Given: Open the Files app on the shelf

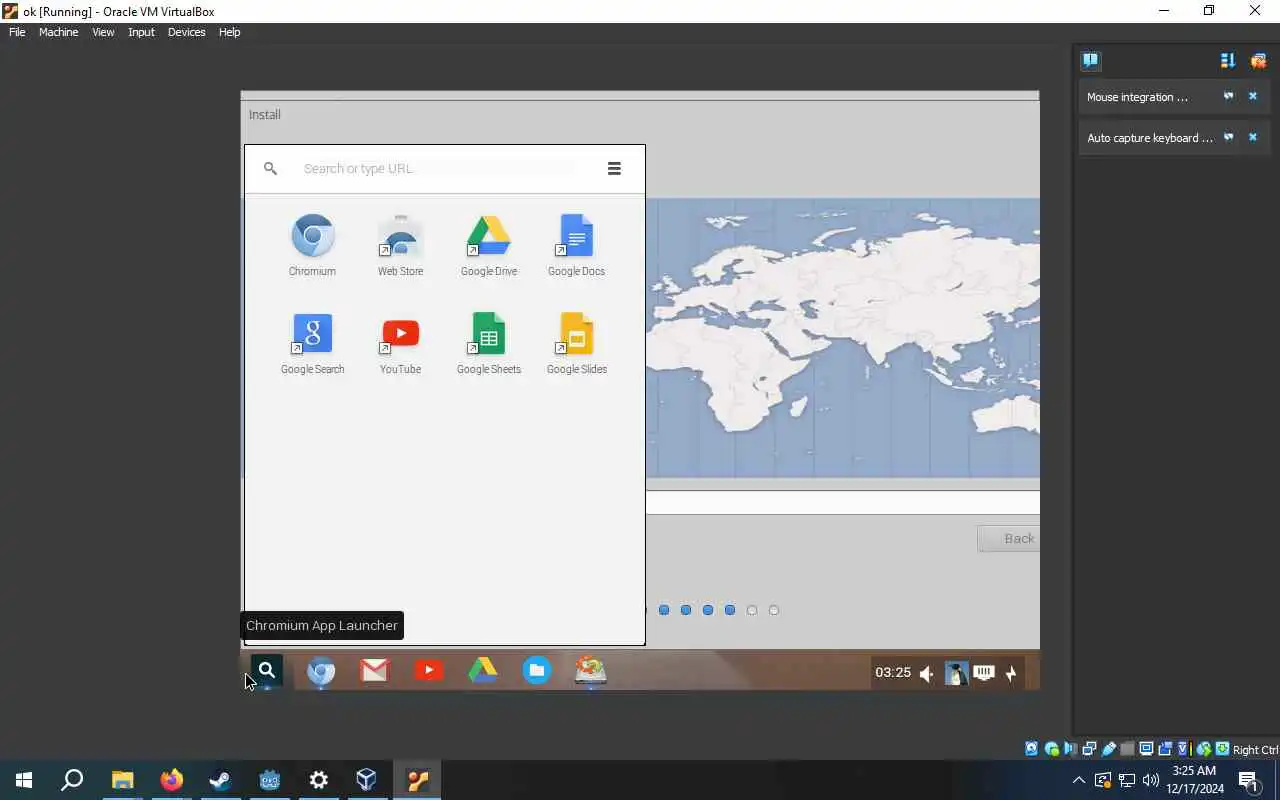Looking at the screenshot, I should click(x=537, y=670).
